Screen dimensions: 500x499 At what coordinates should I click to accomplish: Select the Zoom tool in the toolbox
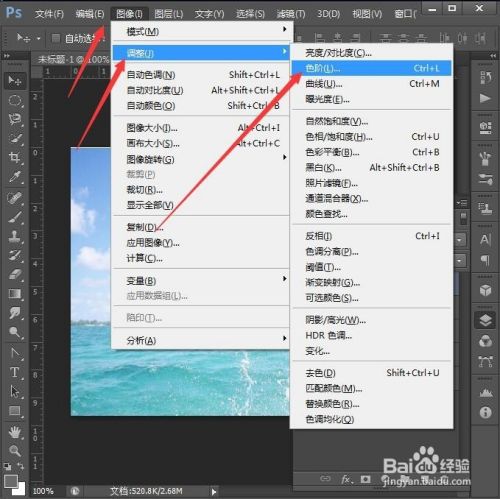15,451
